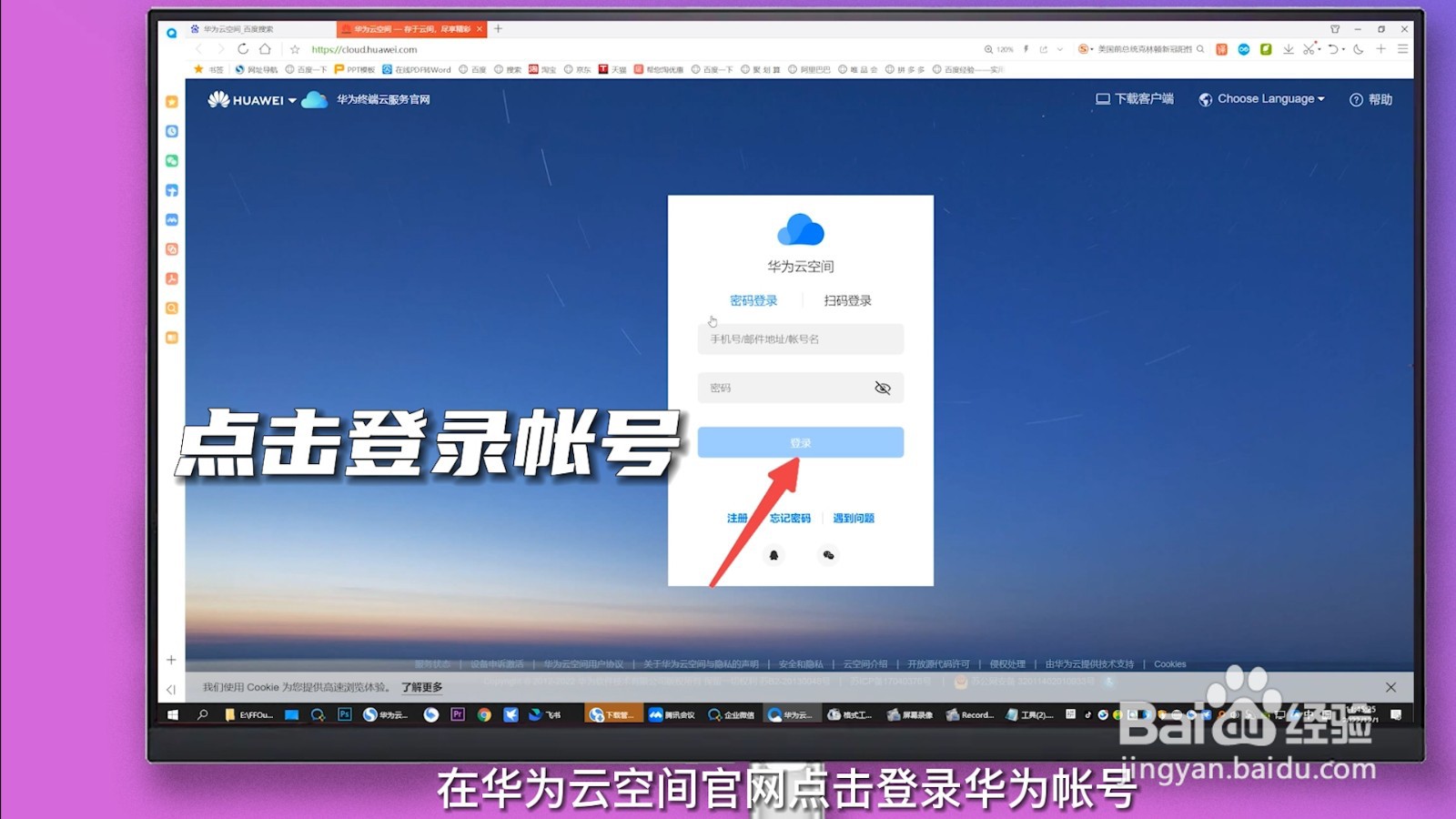1456x819 pixels.
Task: Open the browser hamburger menu
Action: (1402, 49)
